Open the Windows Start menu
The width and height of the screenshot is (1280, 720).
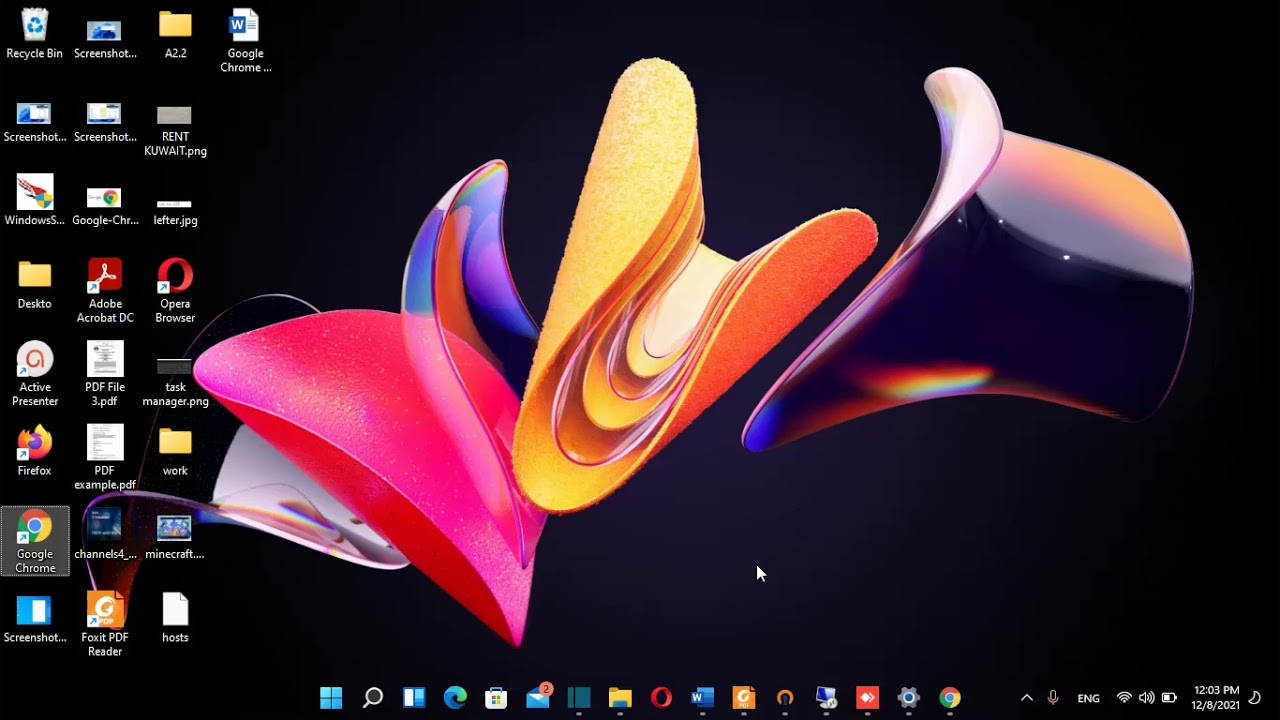(331, 697)
